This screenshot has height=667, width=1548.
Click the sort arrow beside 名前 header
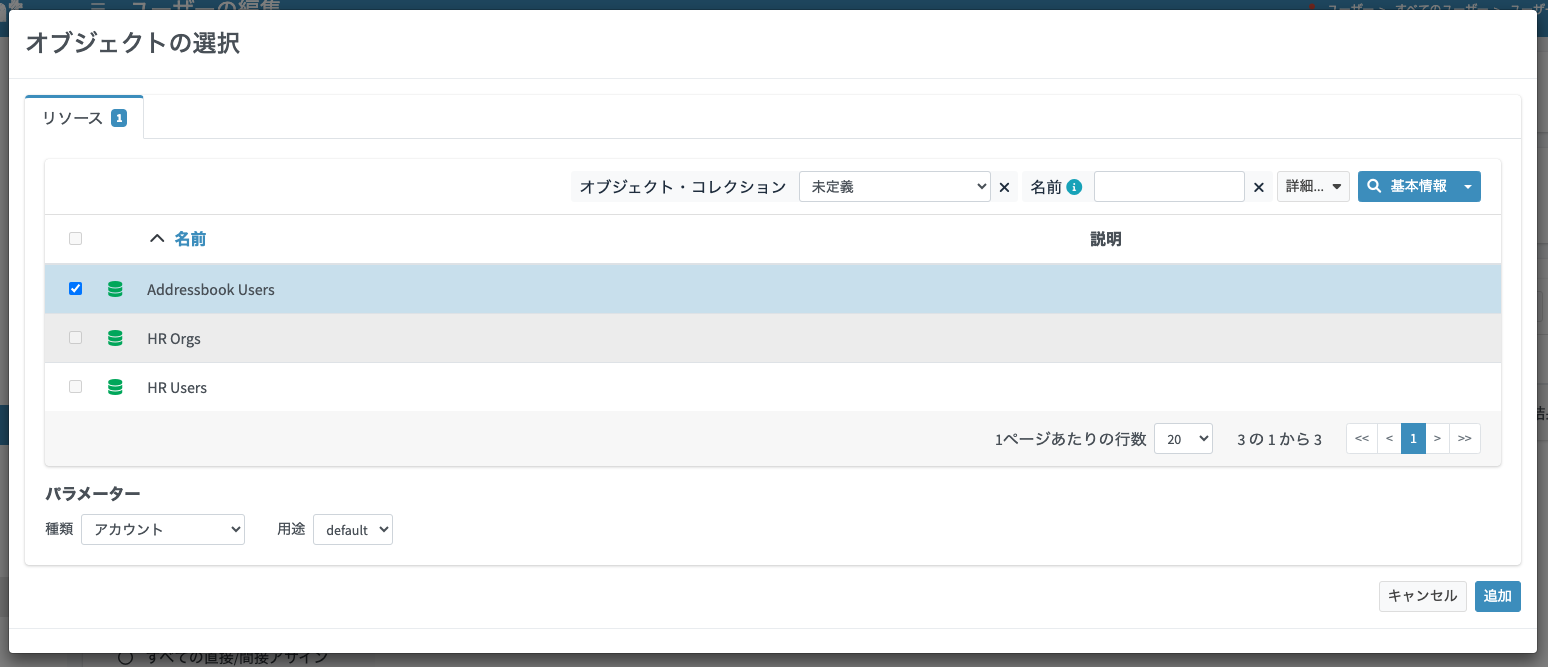click(x=156, y=239)
